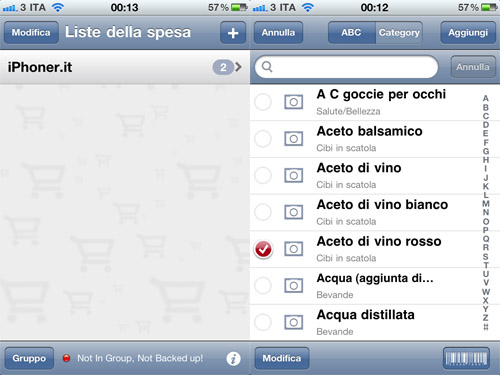Tap the red status indicator dot
This screenshot has height=375, width=500.
(66, 358)
